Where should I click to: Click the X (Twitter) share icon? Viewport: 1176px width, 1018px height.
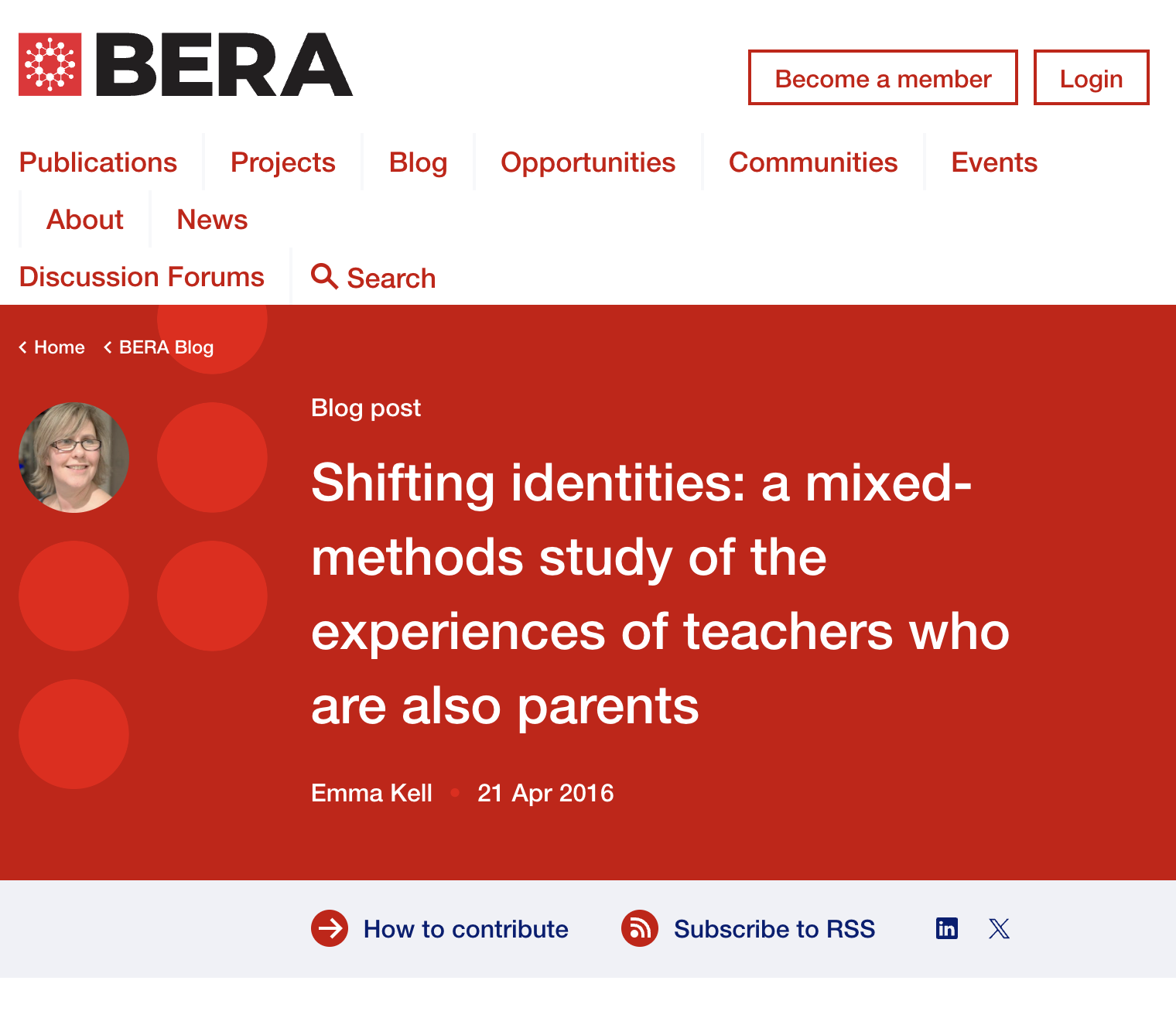tap(999, 928)
